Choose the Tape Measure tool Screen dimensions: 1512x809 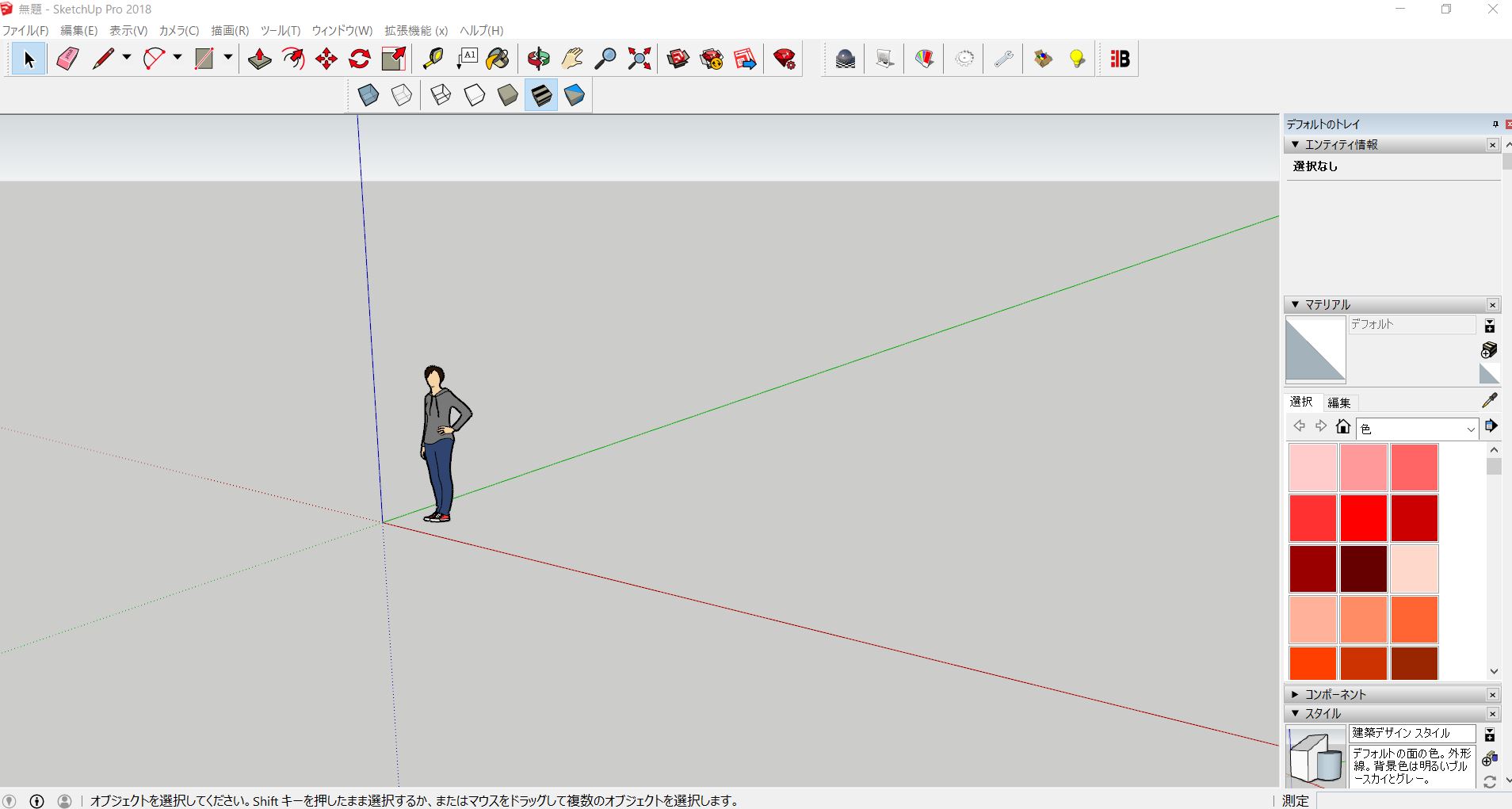[x=433, y=59]
